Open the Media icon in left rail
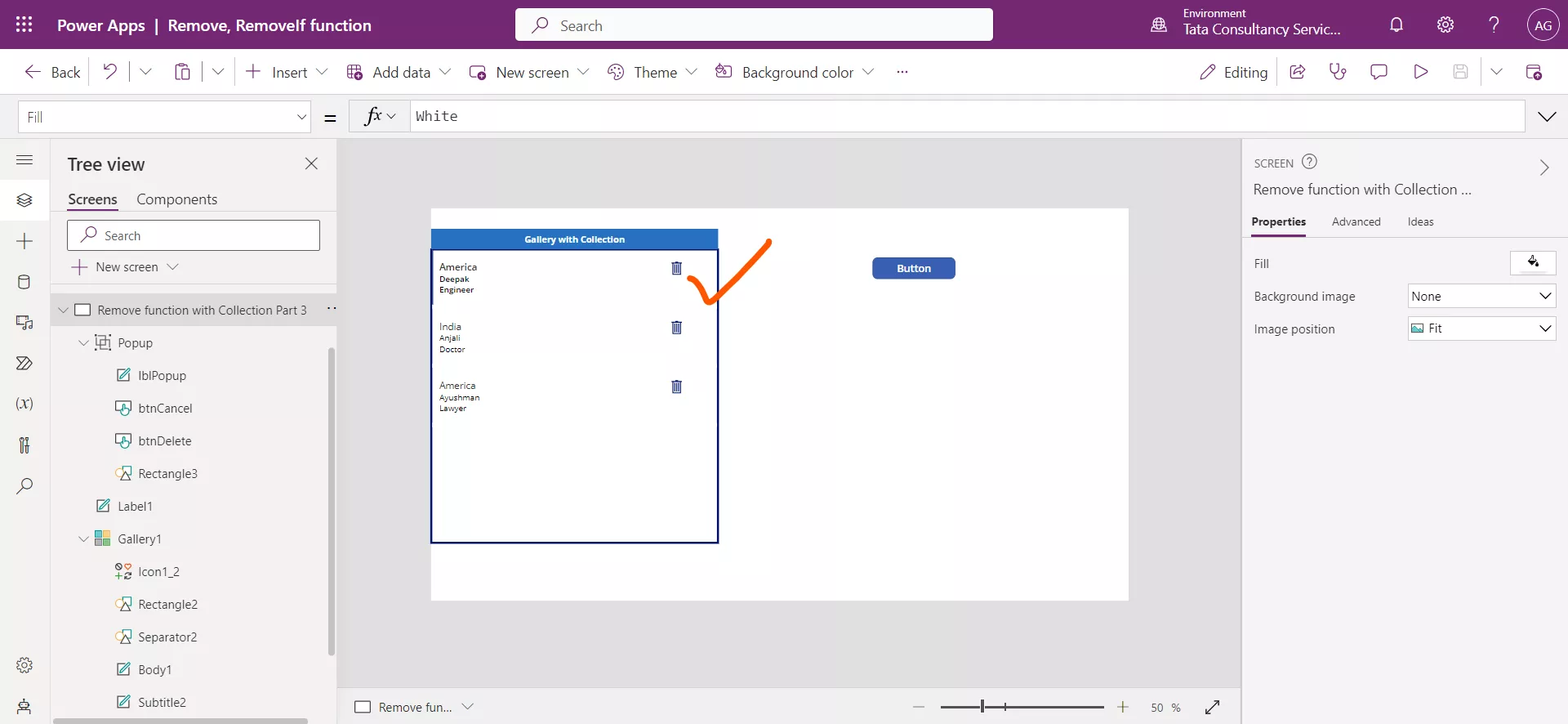The image size is (1568, 724). (x=24, y=323)
